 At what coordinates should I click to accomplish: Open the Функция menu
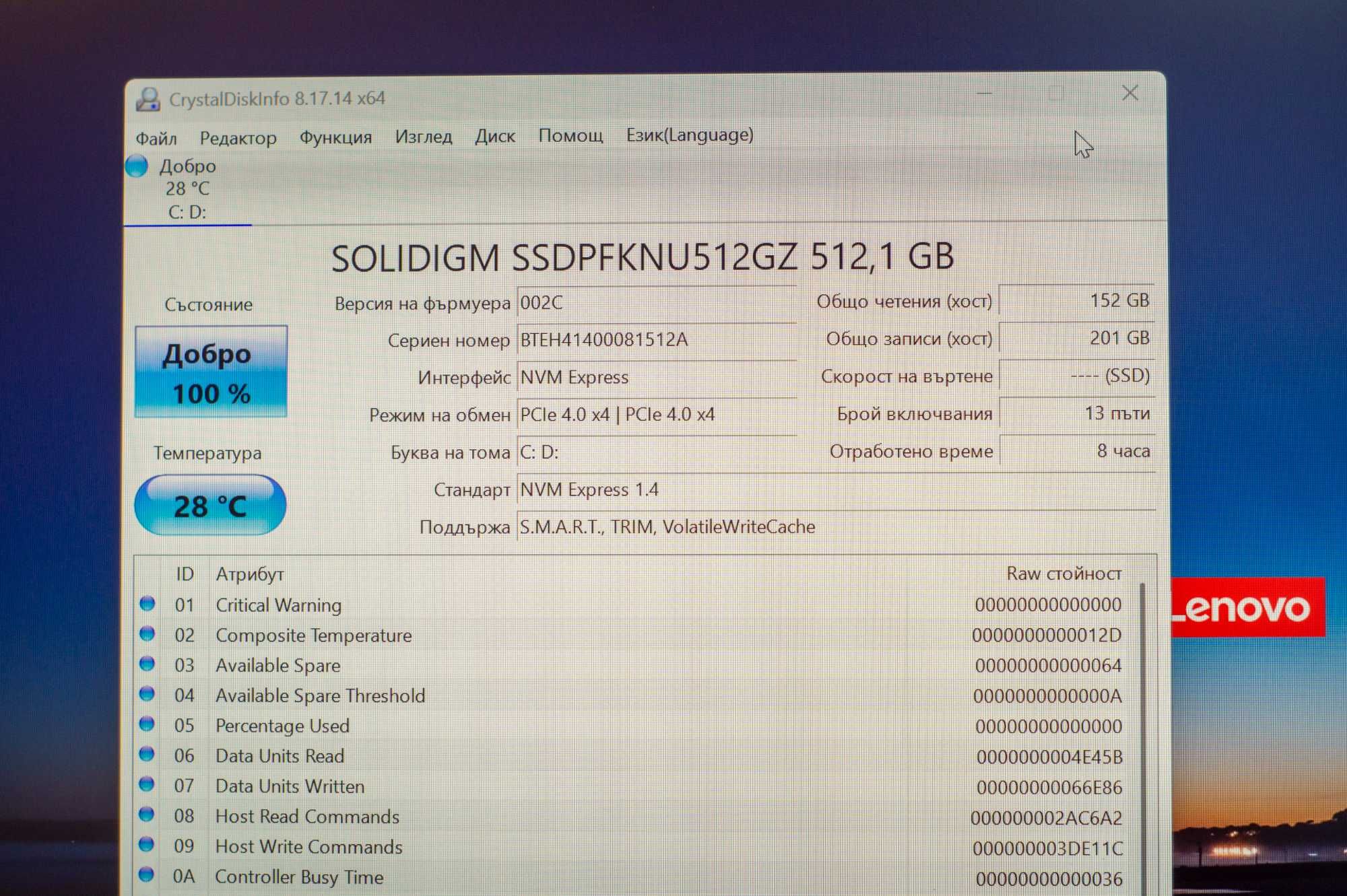(335, 138)
